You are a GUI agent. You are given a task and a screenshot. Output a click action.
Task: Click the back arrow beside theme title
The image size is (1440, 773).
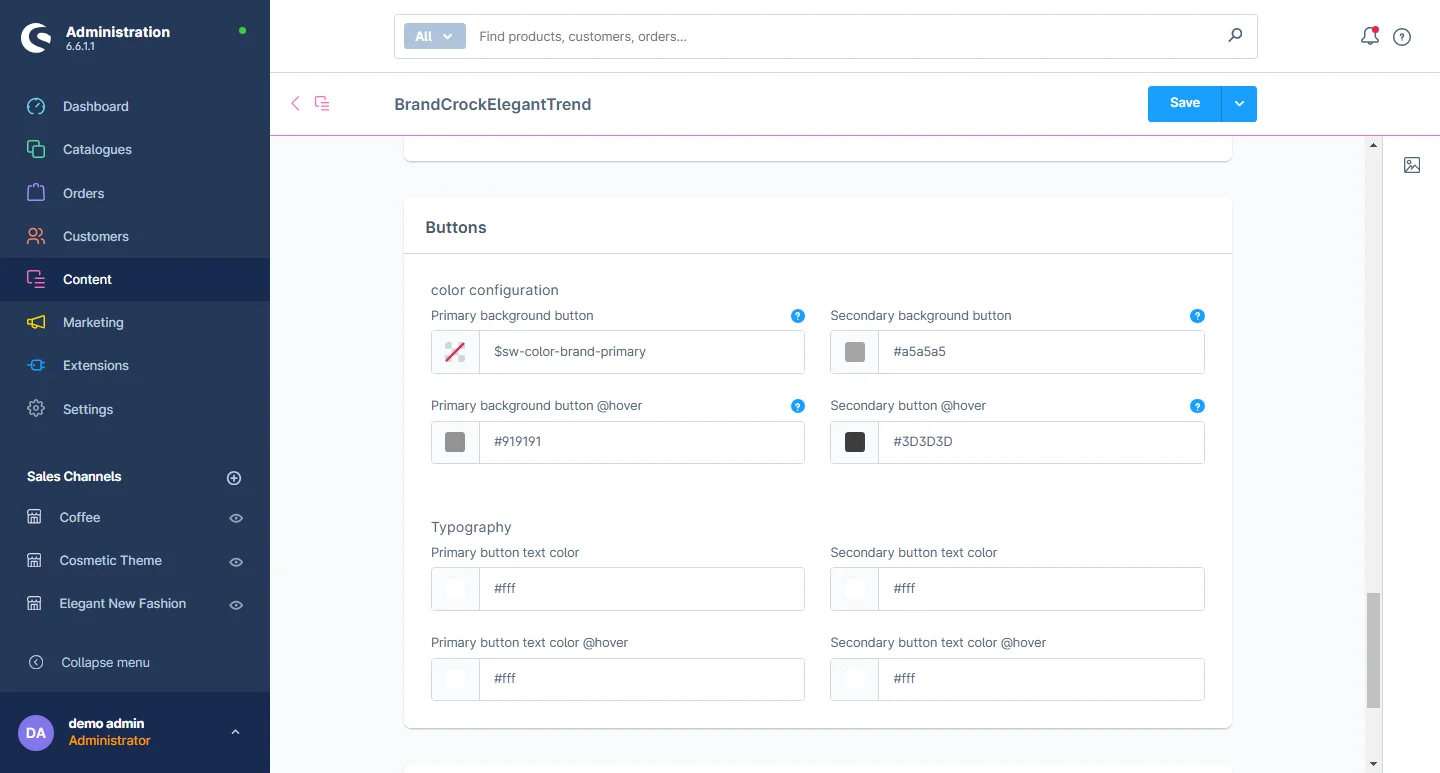click(x=295, y=103)
